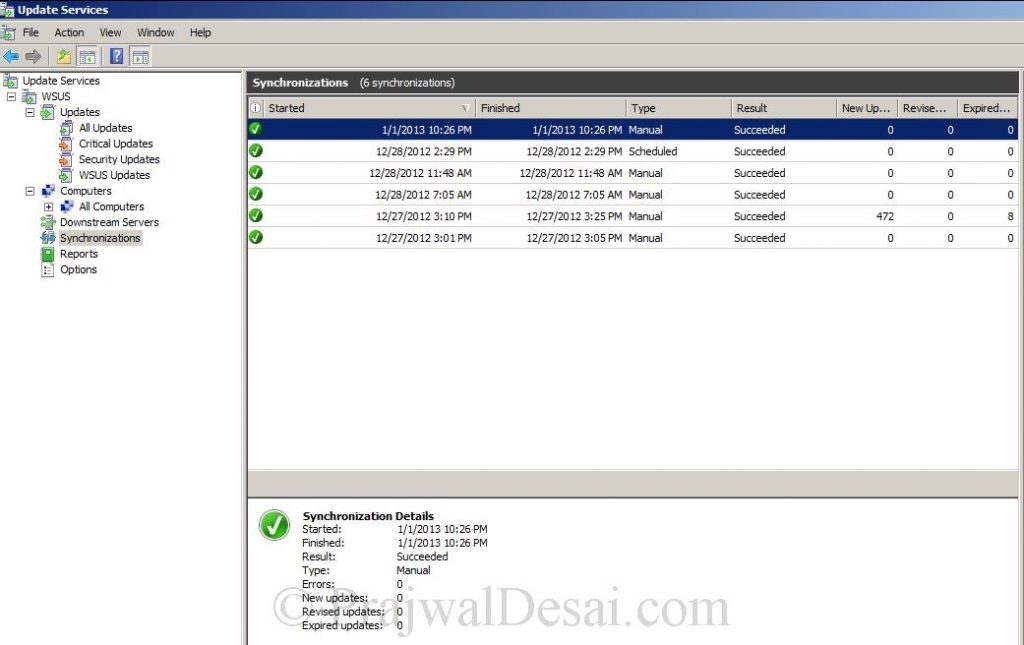Collapse the Computers tree node
Image resolution: width=1024 pixels, height=645 pixels.
pyautogui.click(x=30, y=191)
